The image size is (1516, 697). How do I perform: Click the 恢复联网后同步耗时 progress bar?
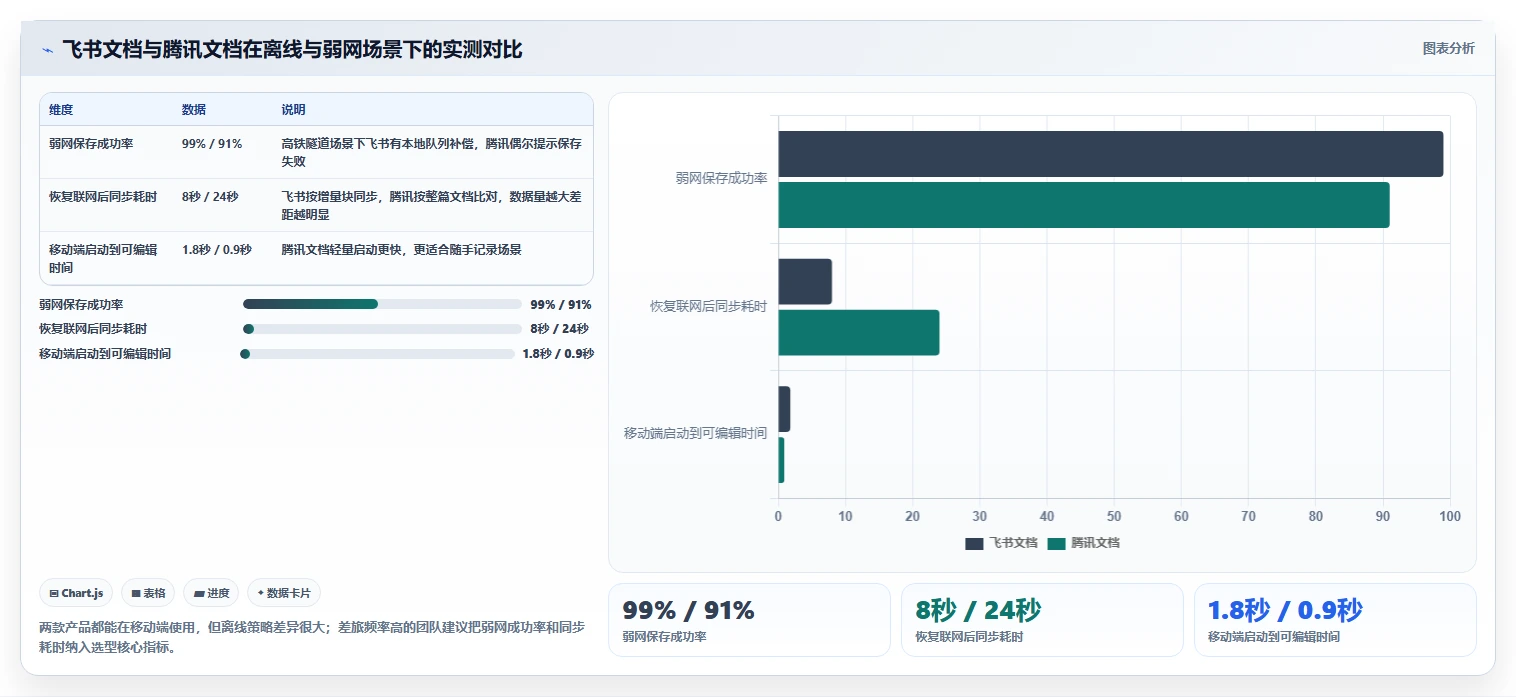(x=382, y=328)
